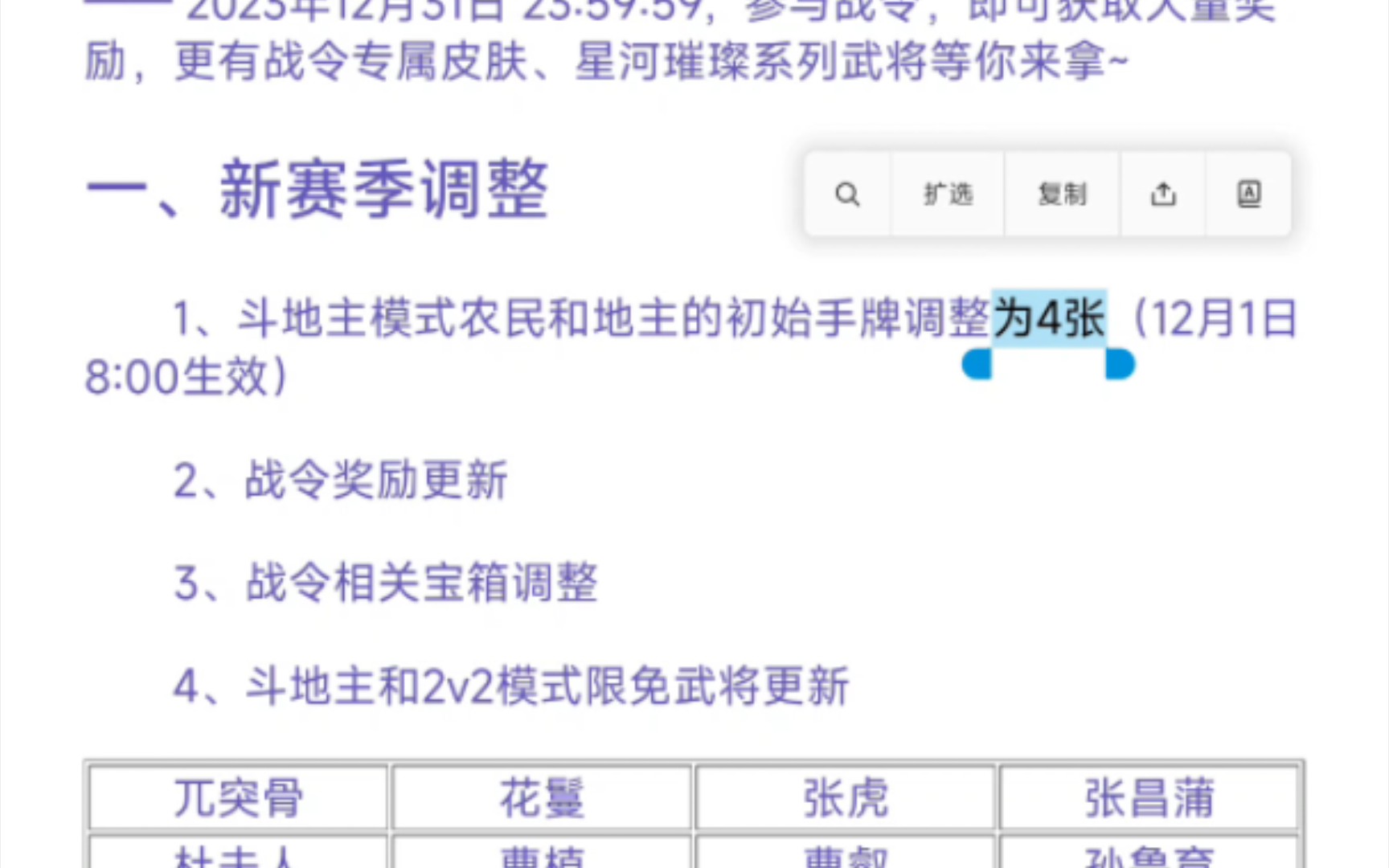1389x868 pixels.
Task: Tap table cell 花鬘
Action: pyautogui.click(x=542, y=798)
